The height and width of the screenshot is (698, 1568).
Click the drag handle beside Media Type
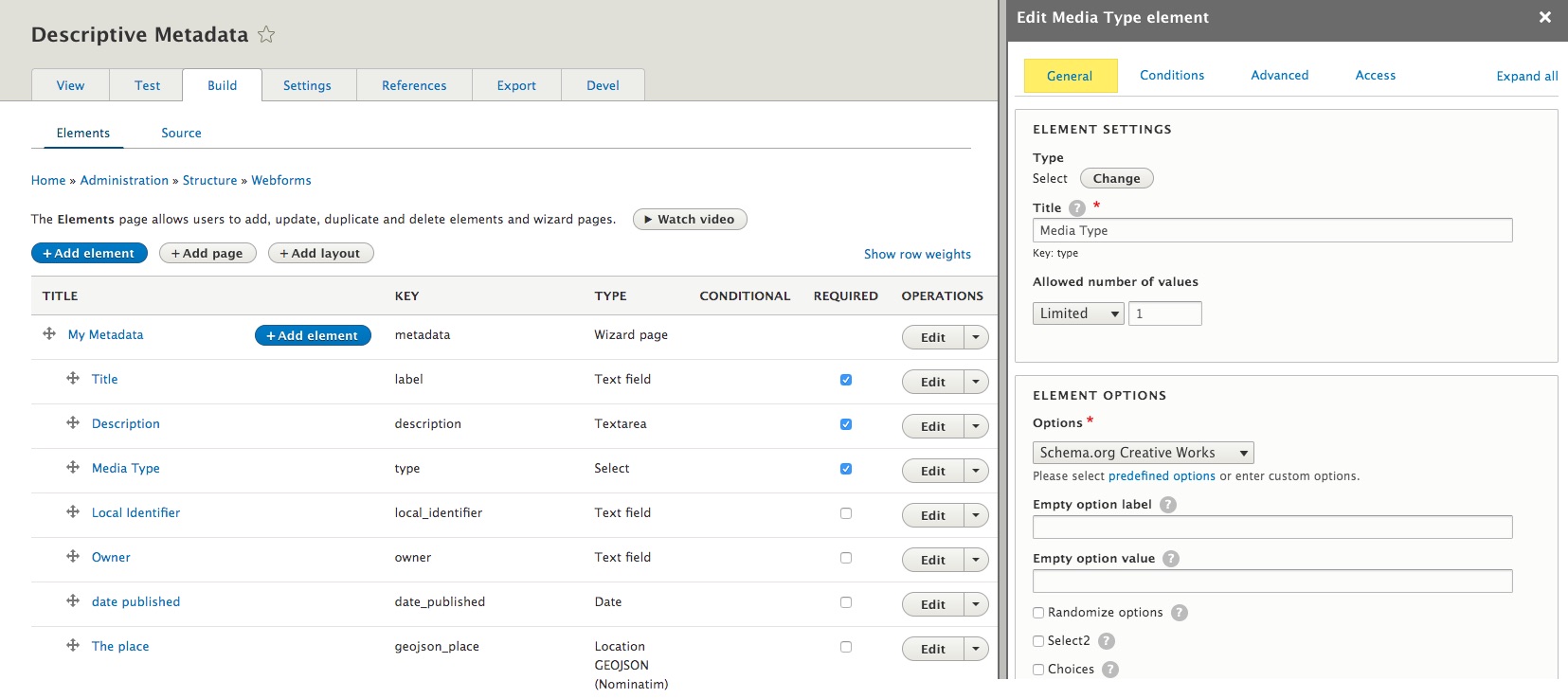pos(73,468)
